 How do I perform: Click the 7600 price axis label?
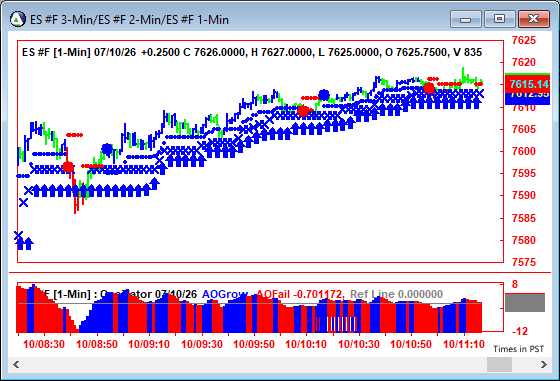coord(524,151)
